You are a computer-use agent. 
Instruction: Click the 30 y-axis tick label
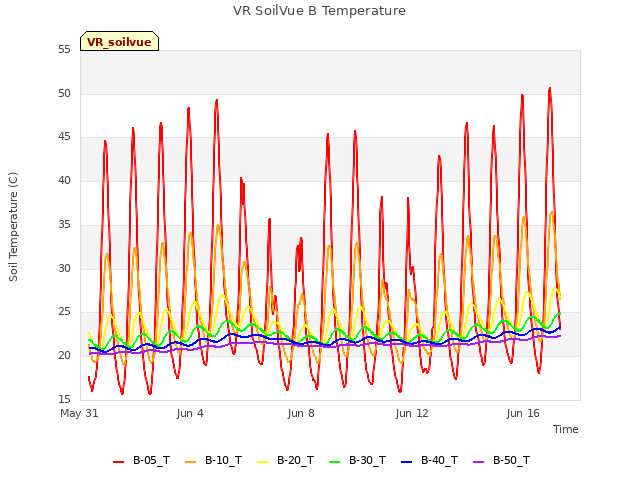(64, 268)
